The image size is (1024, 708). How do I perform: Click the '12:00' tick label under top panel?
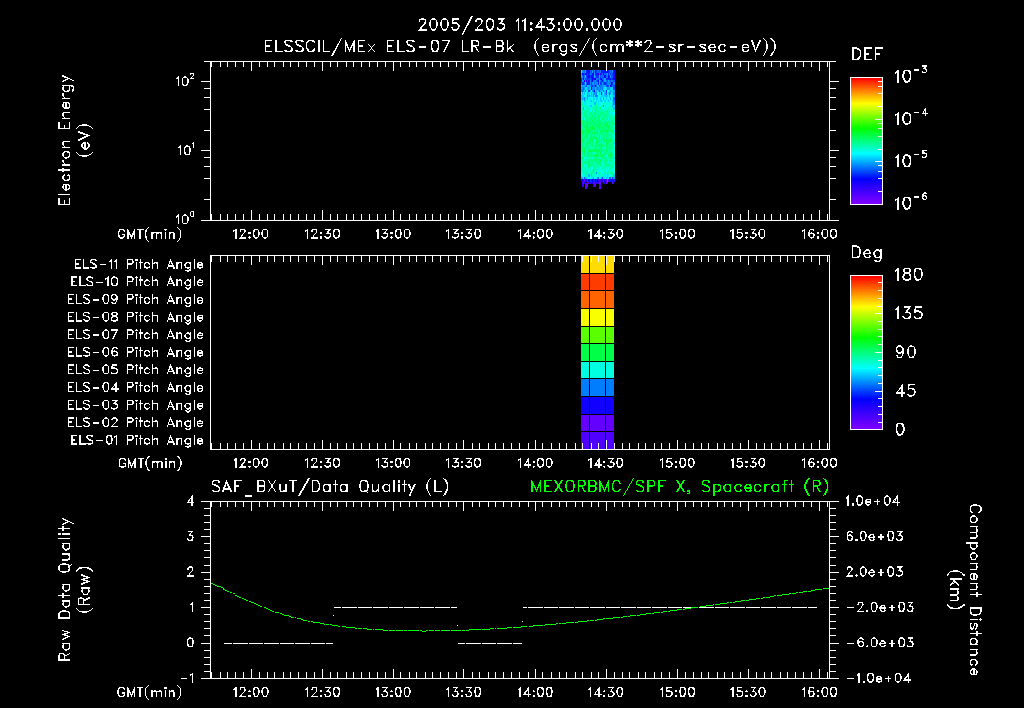pos(250,234)
